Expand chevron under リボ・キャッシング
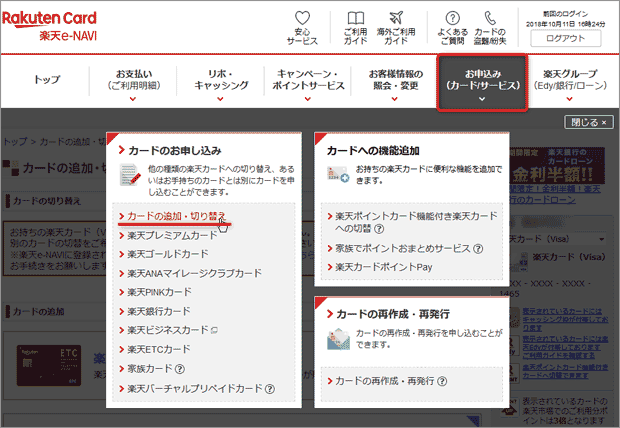 tap(220, 99)
